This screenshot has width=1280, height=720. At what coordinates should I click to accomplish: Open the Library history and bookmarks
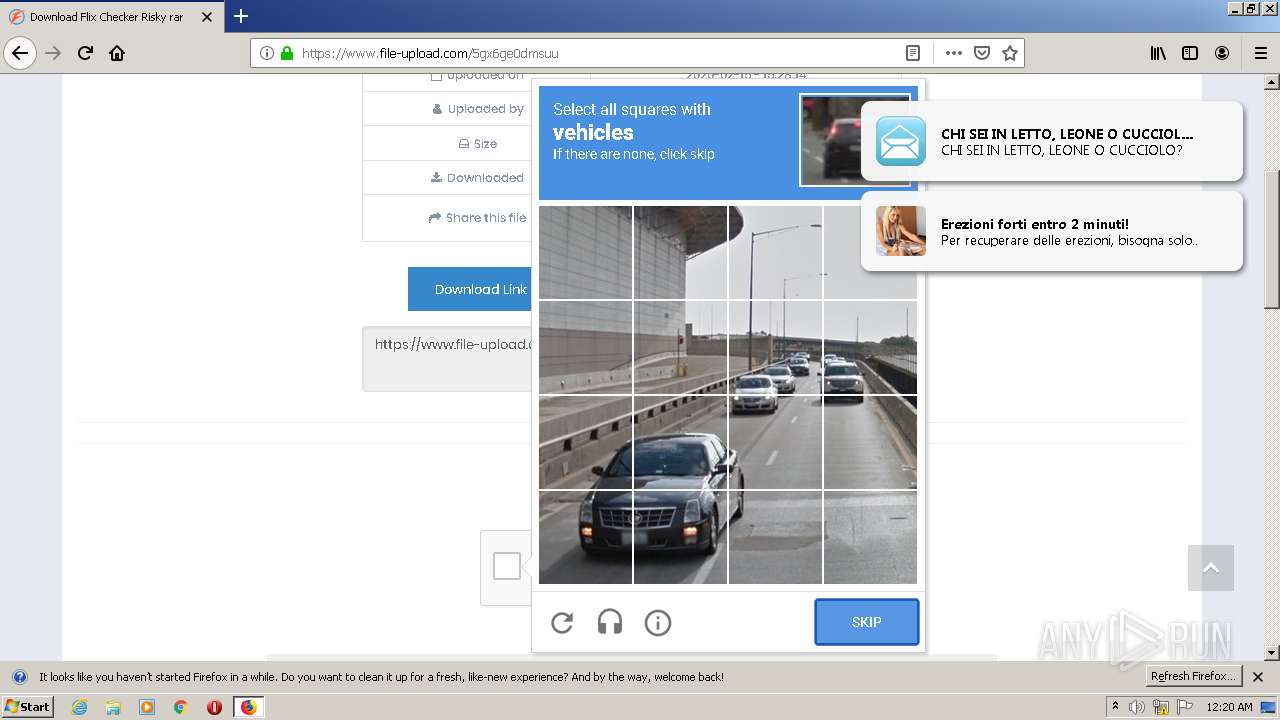(x=1158, y=53)
